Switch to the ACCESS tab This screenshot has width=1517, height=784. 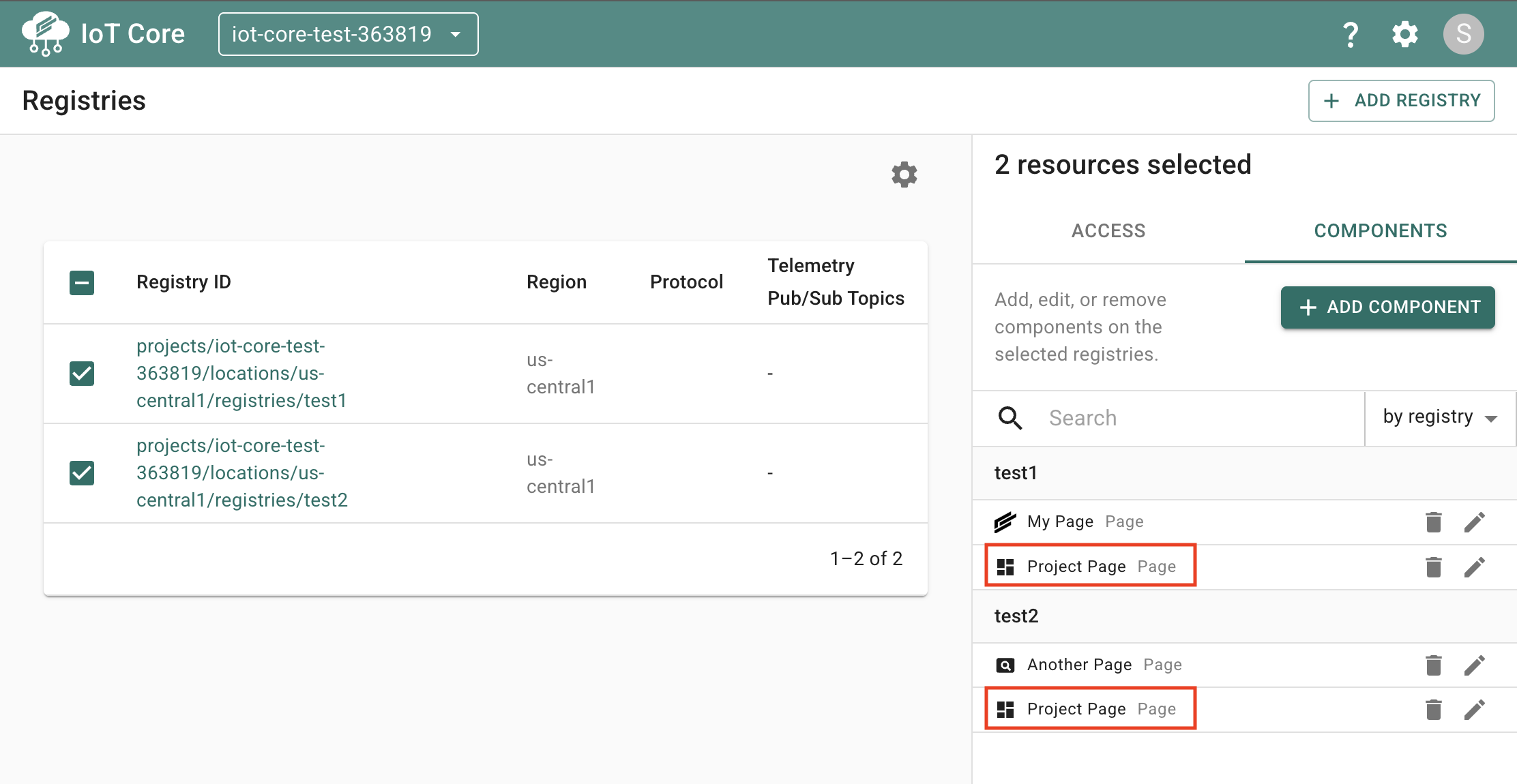pos(1108,231)
